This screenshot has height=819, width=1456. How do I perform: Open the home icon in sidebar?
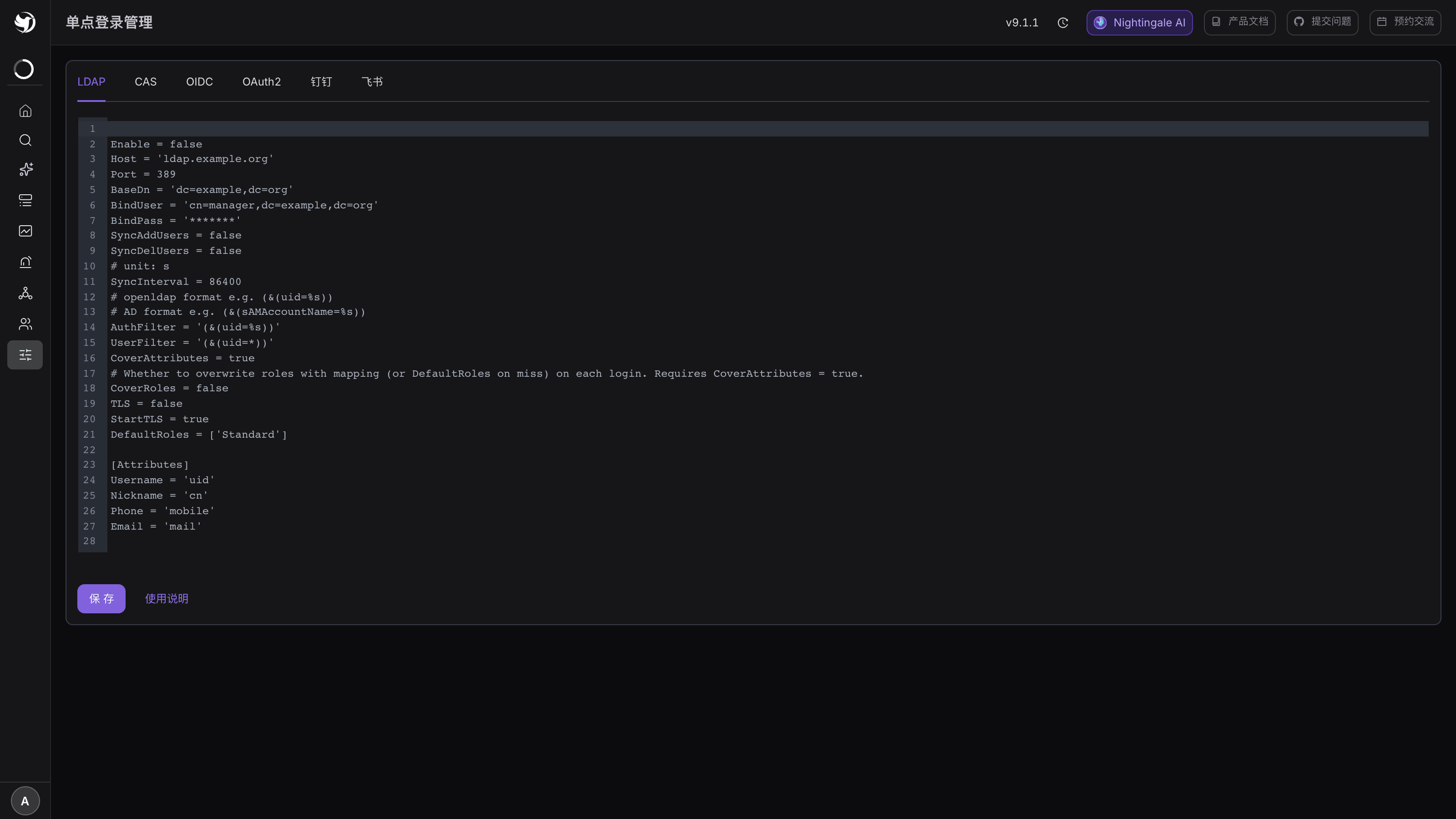(x=25, y=111)
